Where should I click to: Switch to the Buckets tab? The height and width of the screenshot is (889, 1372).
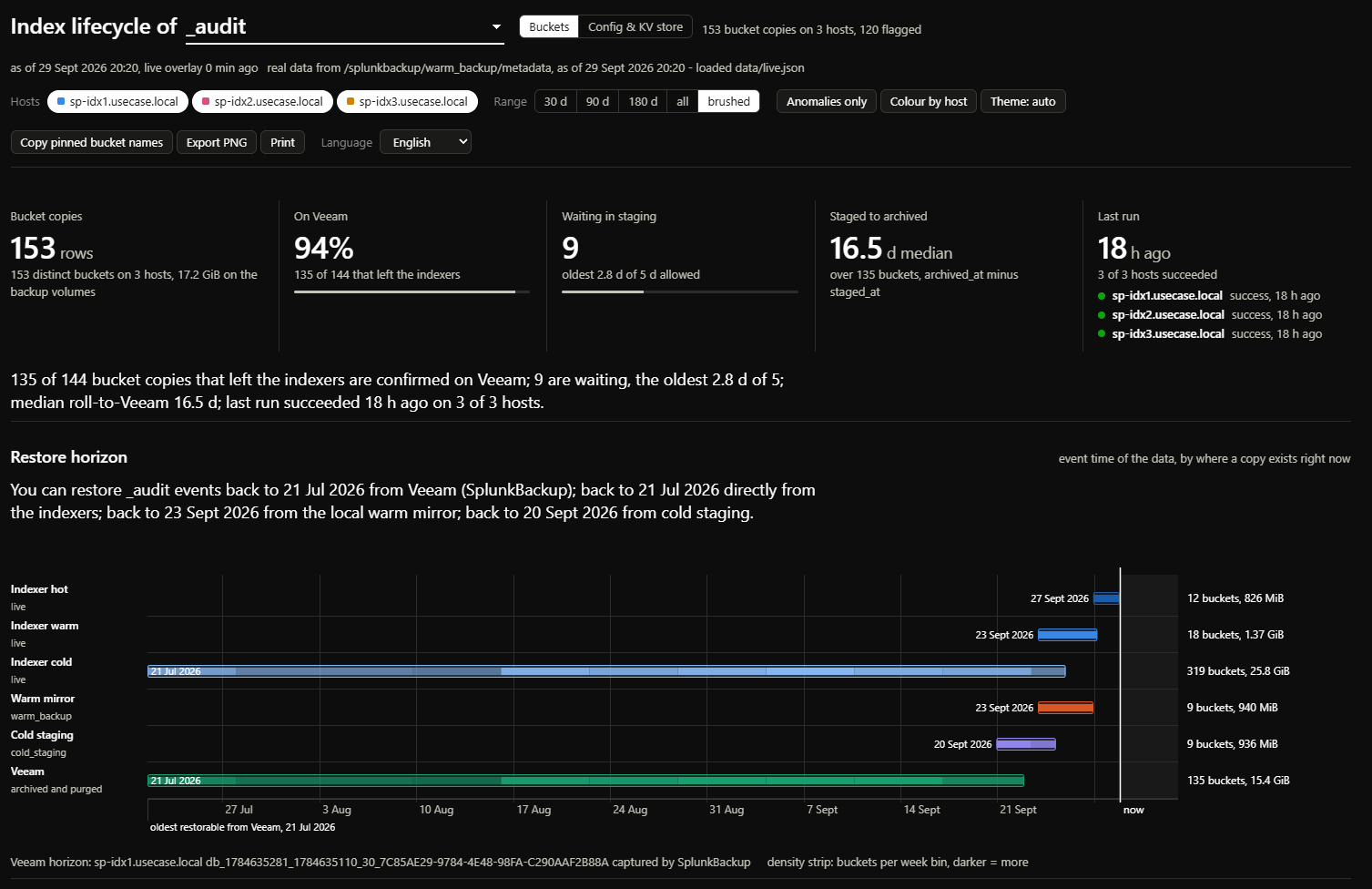549,26
